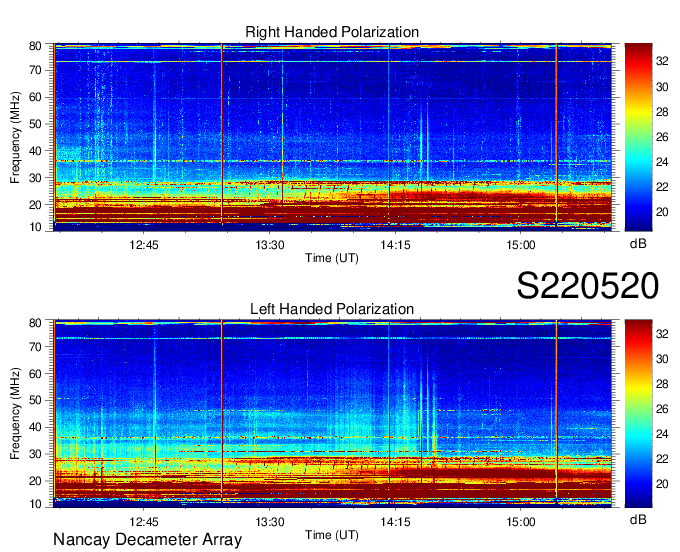Click the 60 MHz tick of Left Handed plot
Viewport: 680px width, 552px height.
click(35, 374)
